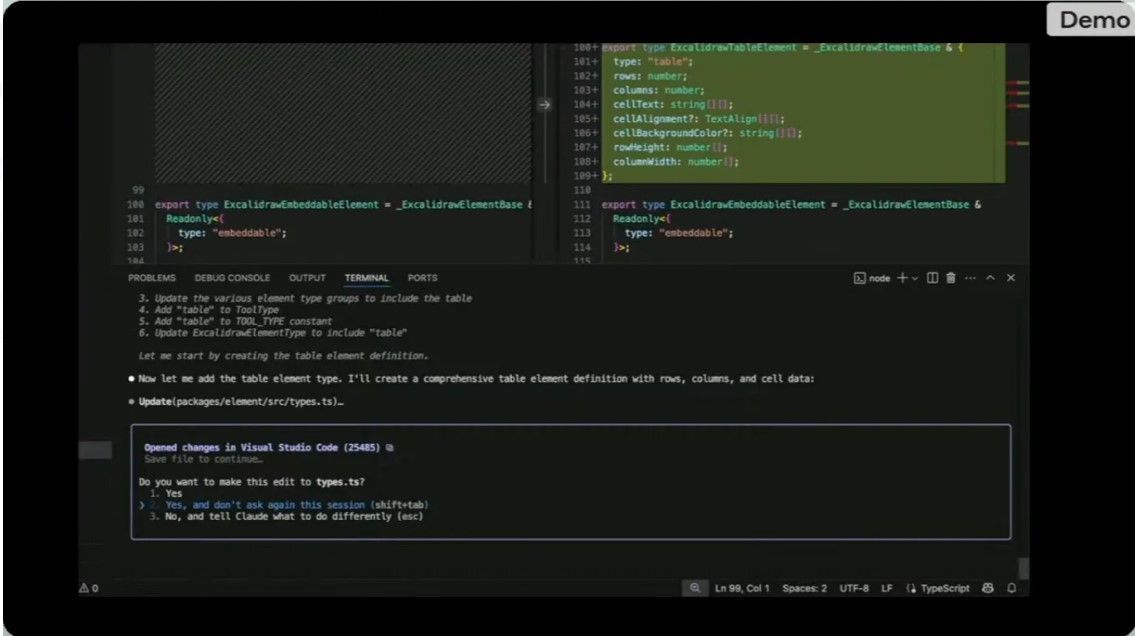Switch to the PROBLEMS tab
Image resolution: width=1135 pixels, height=636 pixels.
pyautogui.click(x=152, y=278)
